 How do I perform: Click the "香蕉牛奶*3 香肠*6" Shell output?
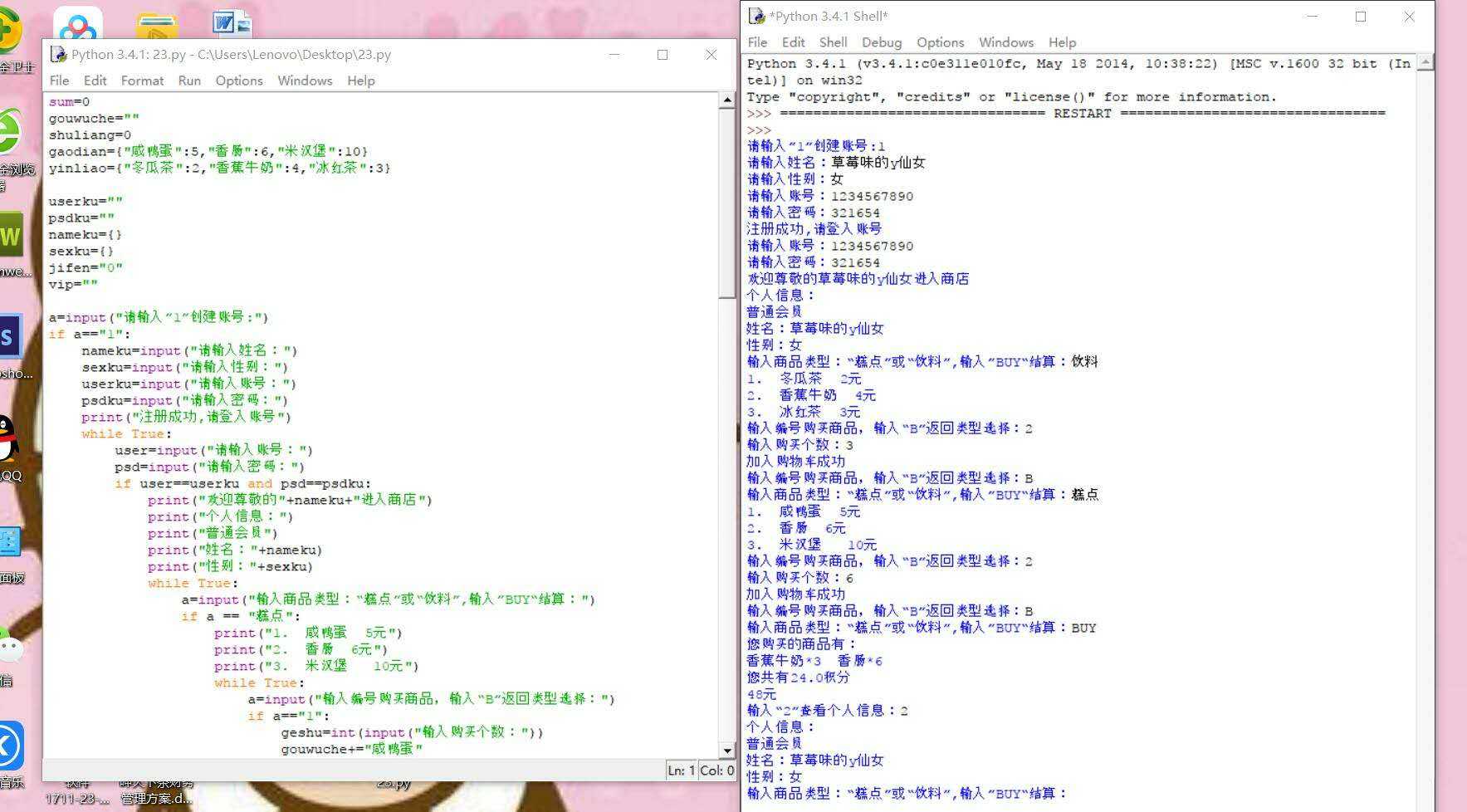tap(814, 661)
